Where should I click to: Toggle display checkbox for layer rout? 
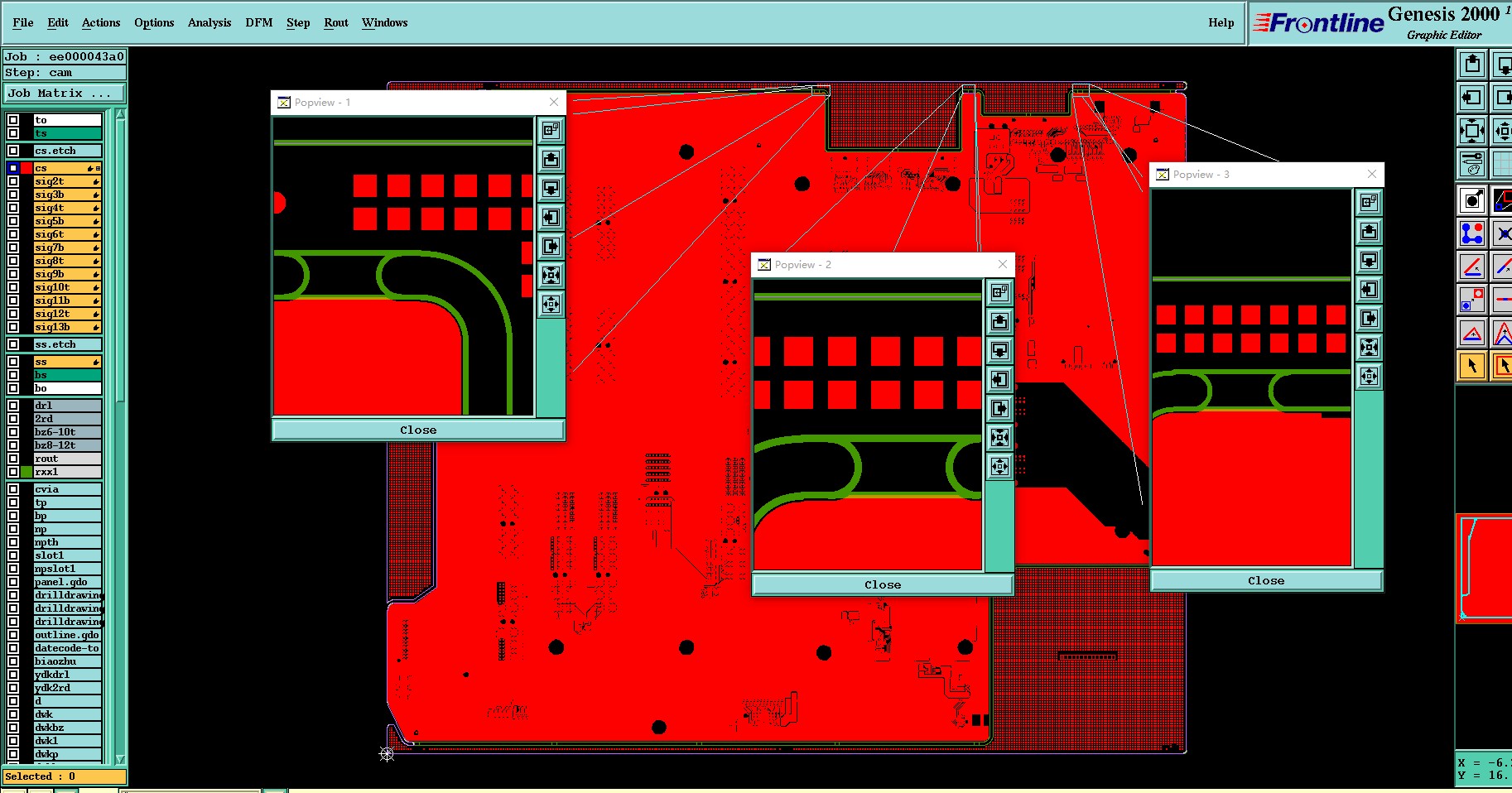[x=13, y=459]
